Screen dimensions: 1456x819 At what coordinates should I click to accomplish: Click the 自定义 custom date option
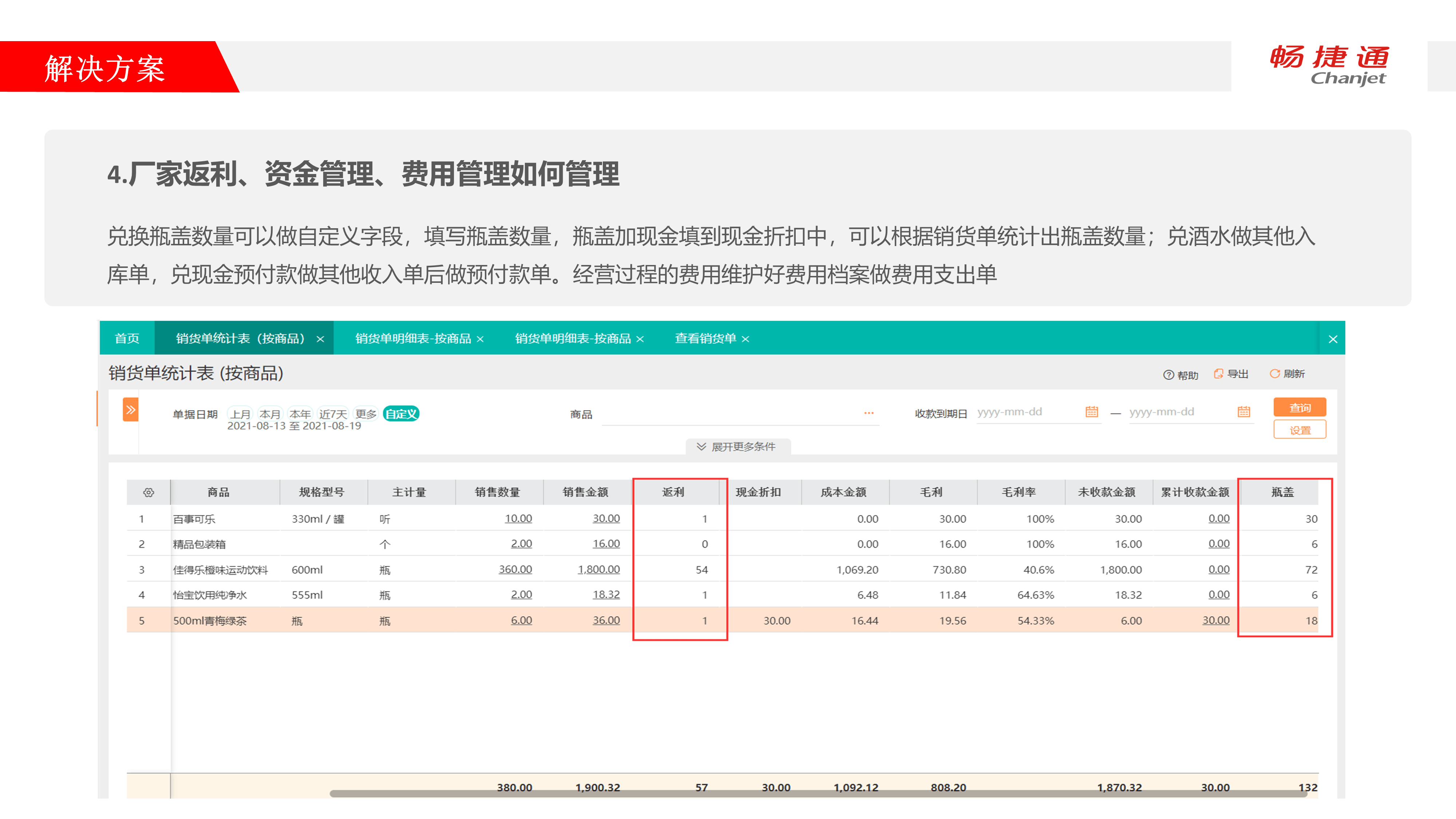pos(401,414)
